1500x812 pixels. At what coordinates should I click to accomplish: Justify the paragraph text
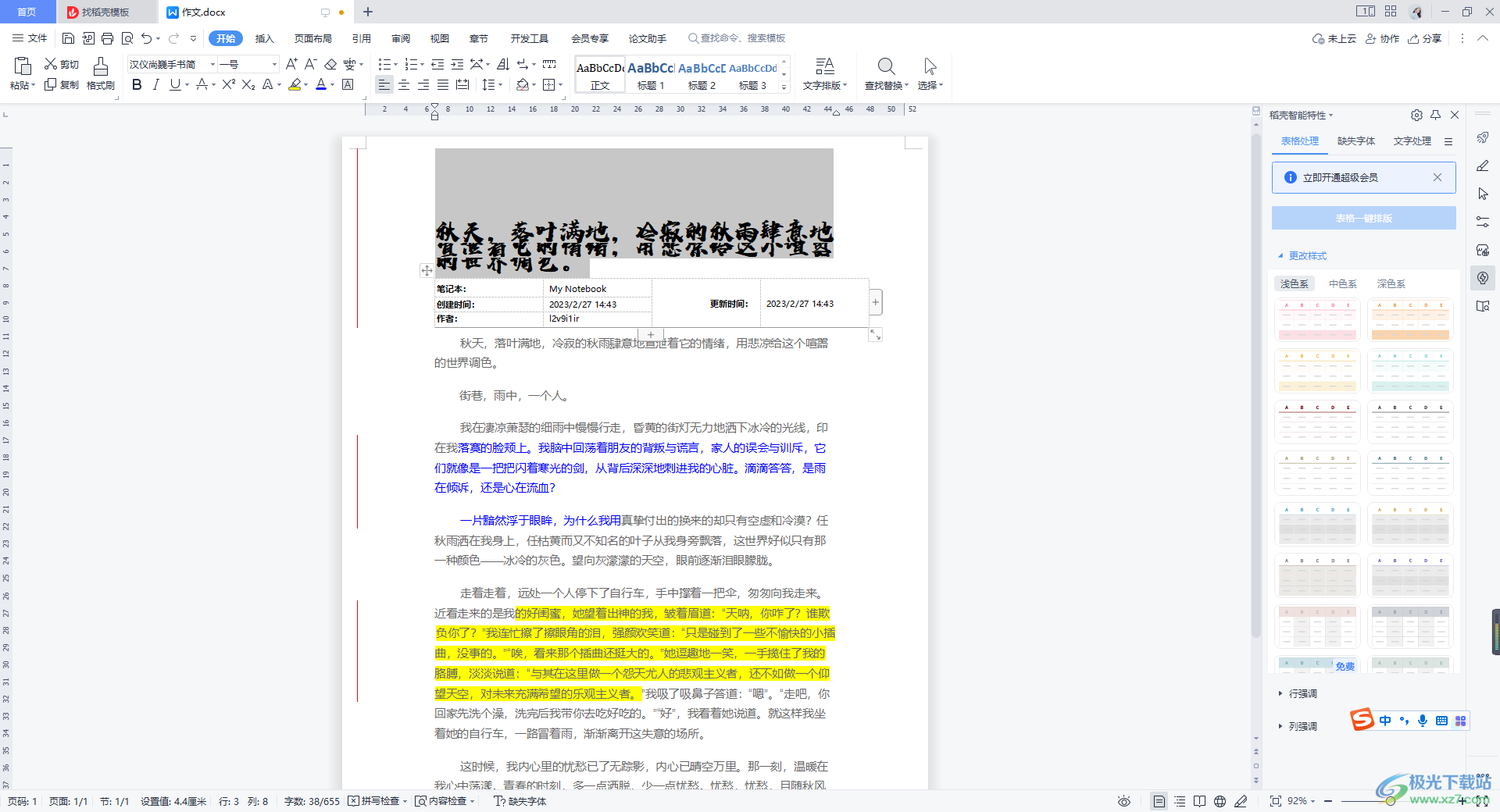(x=443, y=84)
